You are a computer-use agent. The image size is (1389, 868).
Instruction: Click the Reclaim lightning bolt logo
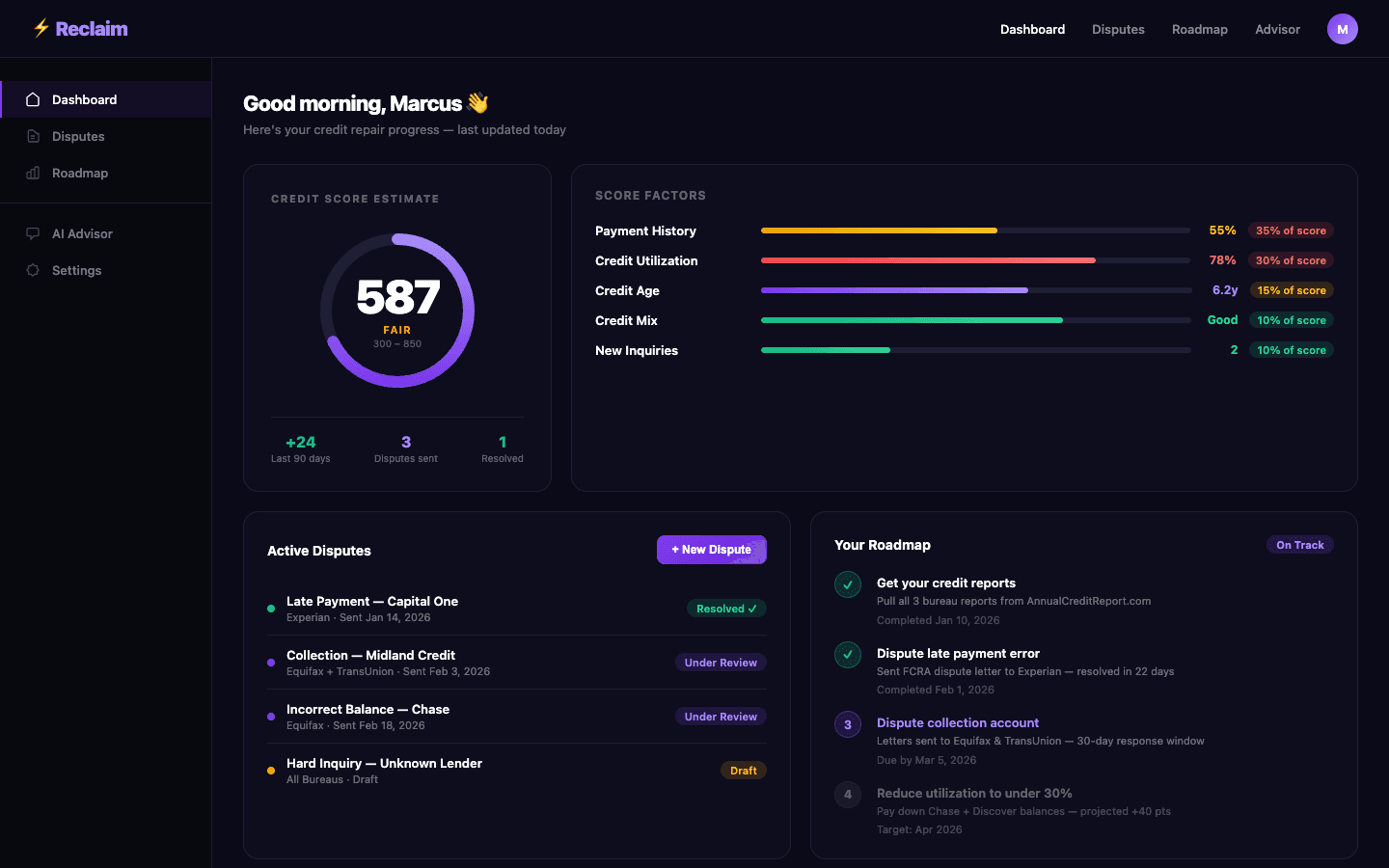click(x=40, y=28)
